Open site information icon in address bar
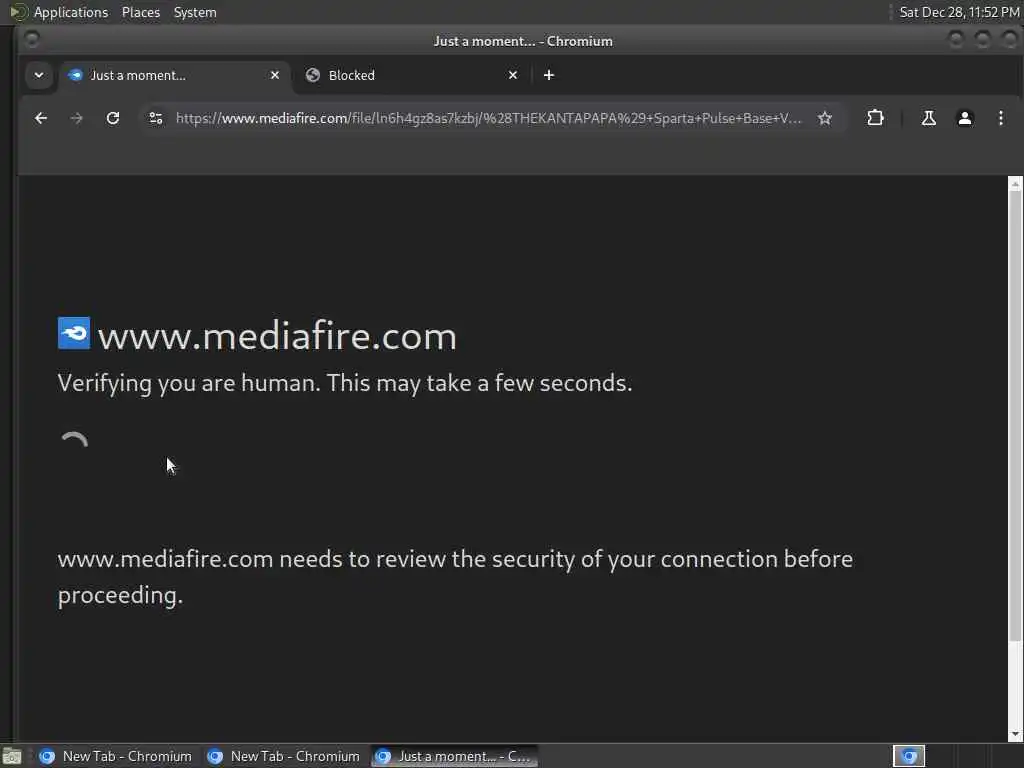This screenshot has width=1024, height=768. tap(156, 118)
